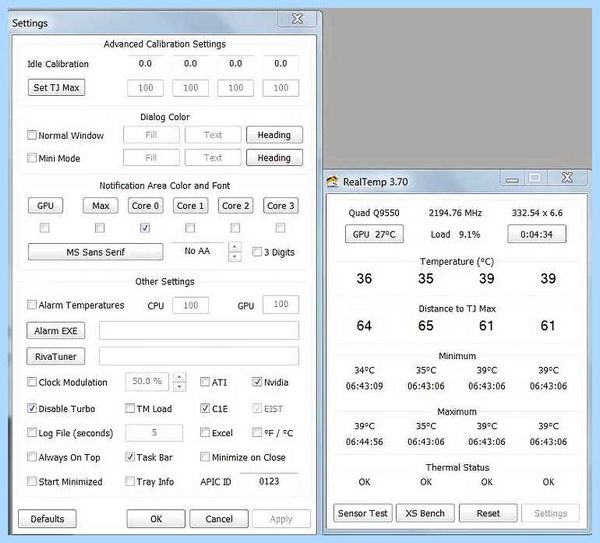Click the Defaults button
Screen dimensions: 600x543
tap(47, 519)
